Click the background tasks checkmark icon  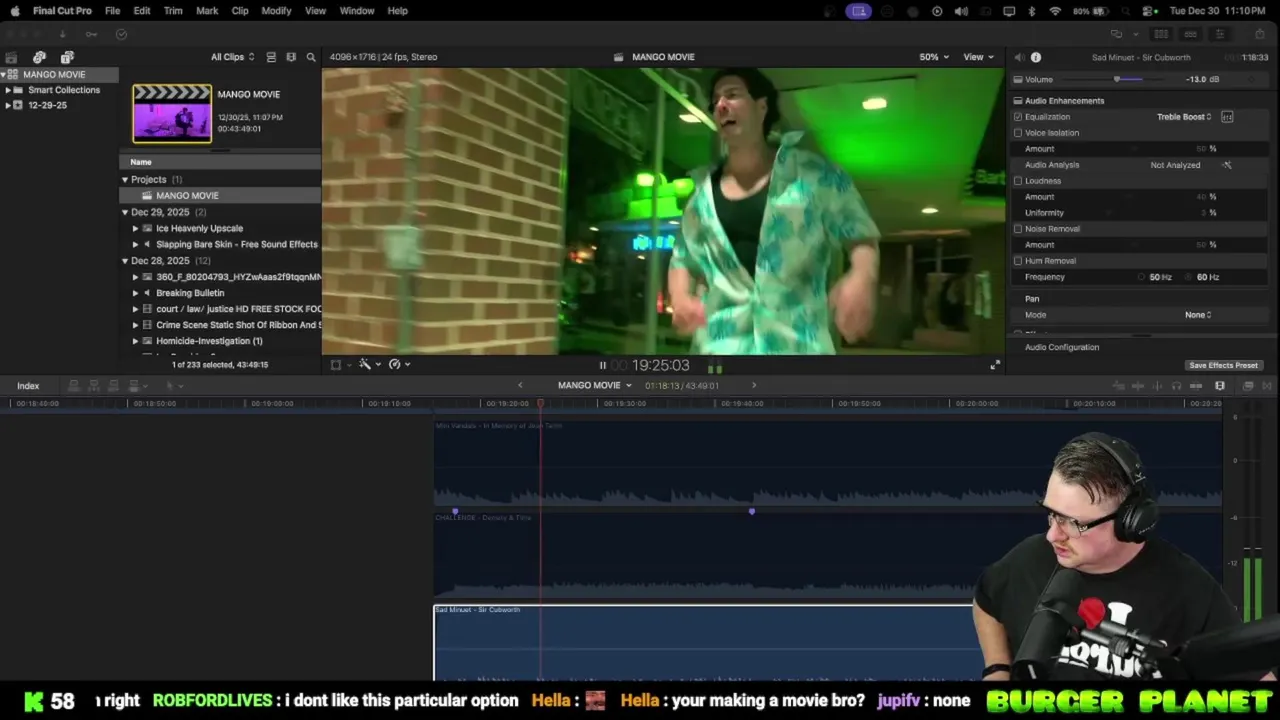click(x=121, y=34)
